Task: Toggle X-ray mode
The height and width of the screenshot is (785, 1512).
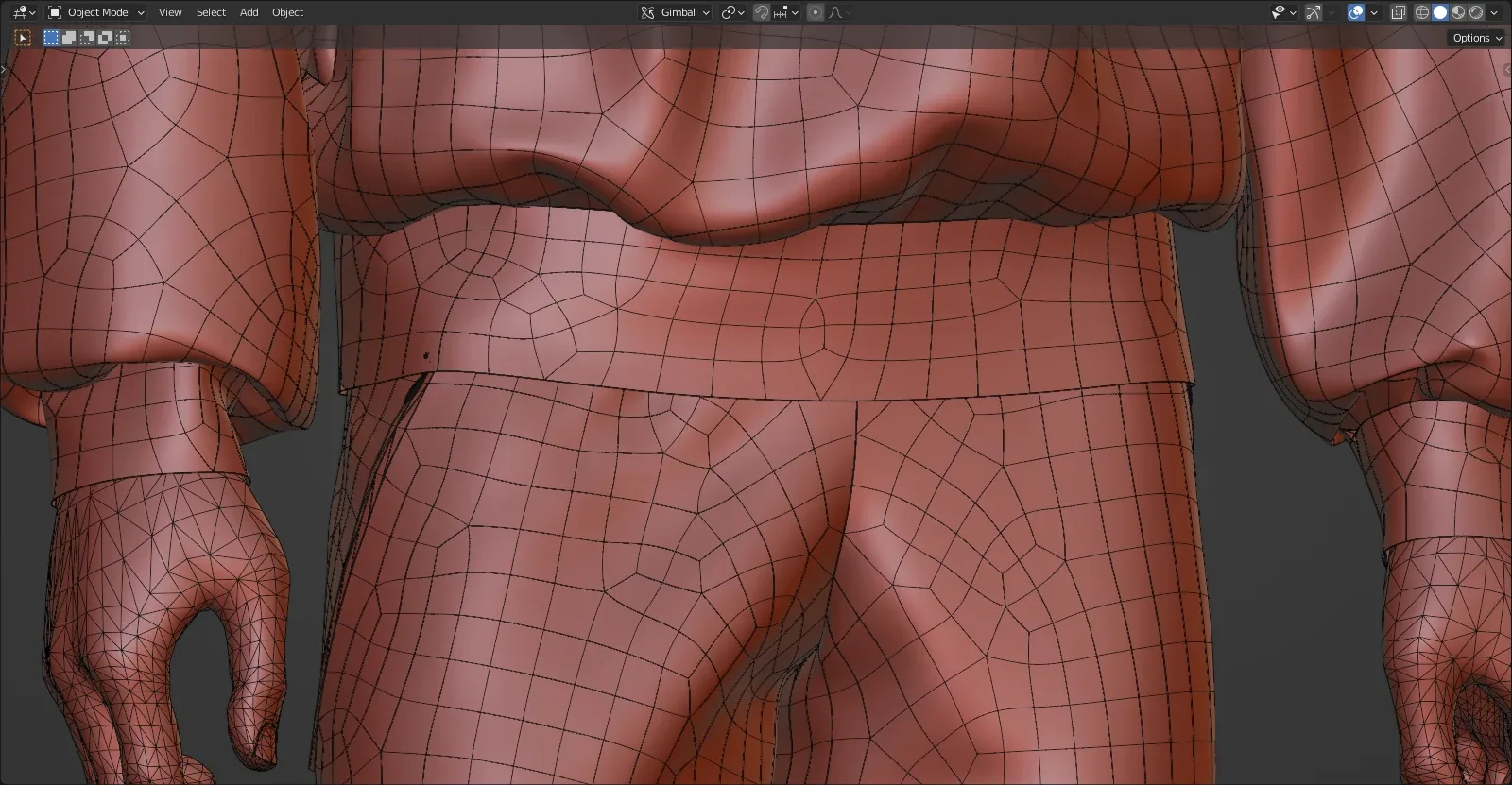Action: [1399, 12]
